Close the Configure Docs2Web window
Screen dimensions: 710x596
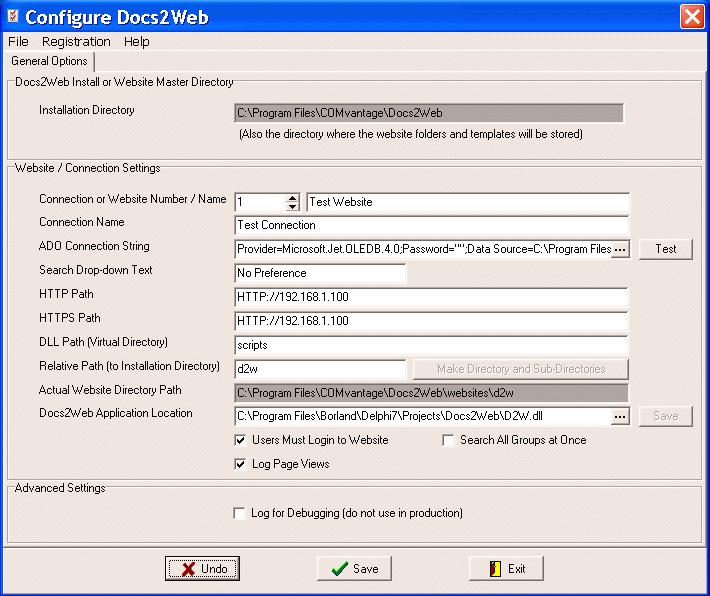692,17
